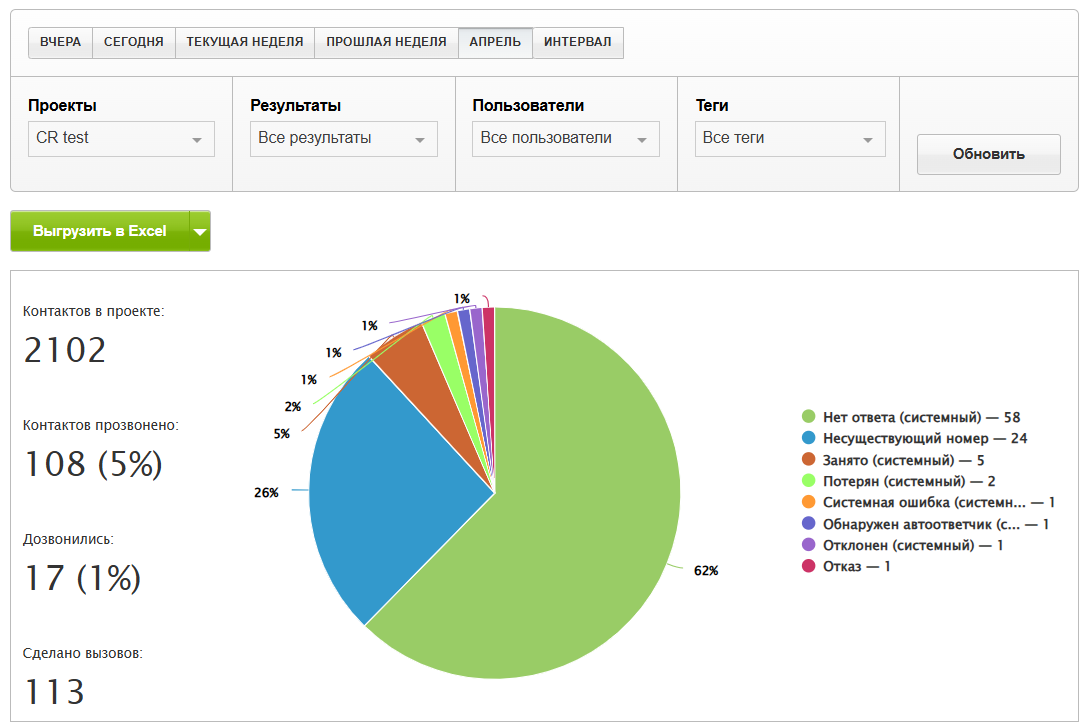Select the СЕГОДНЯ period tab
This screenshot has height=728, width=1087.
133,43
